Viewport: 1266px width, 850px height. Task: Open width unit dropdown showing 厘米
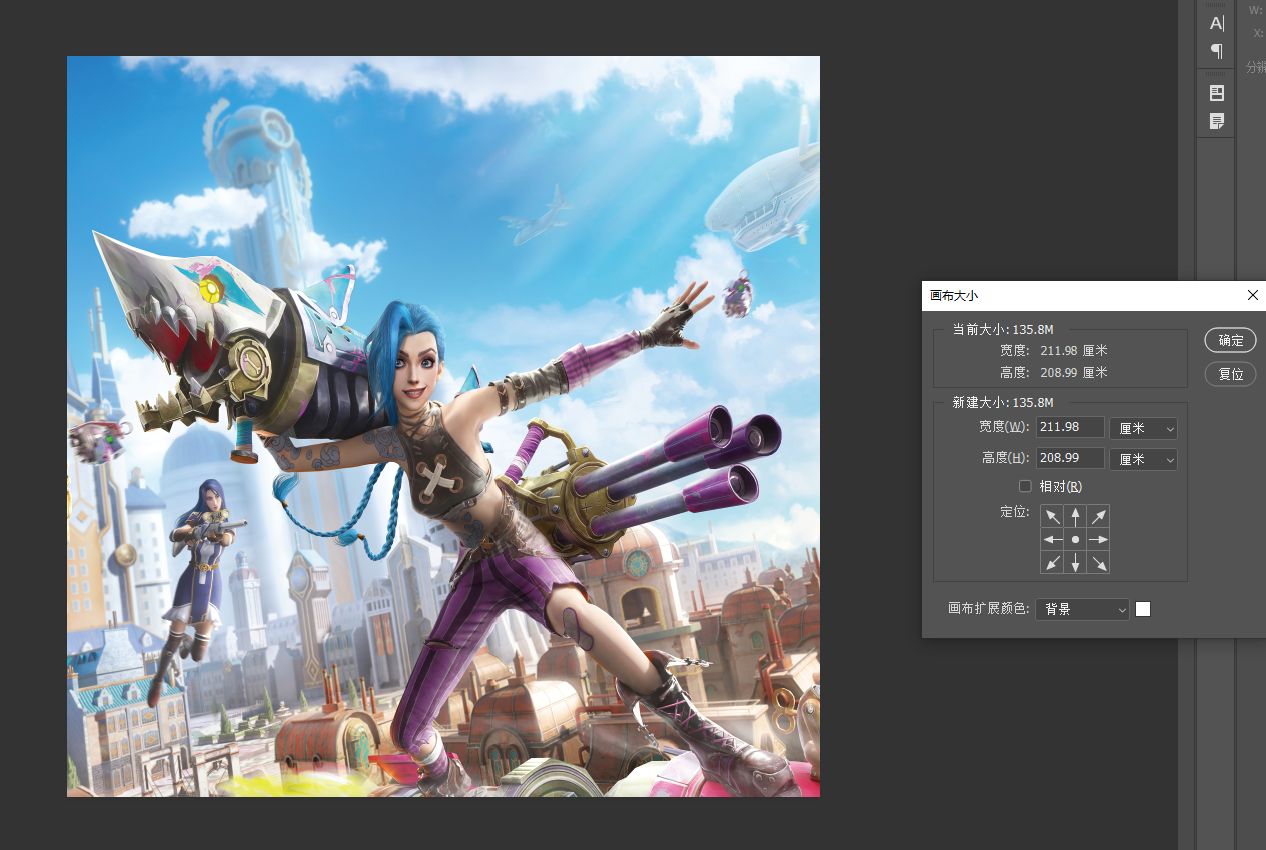1143,428
